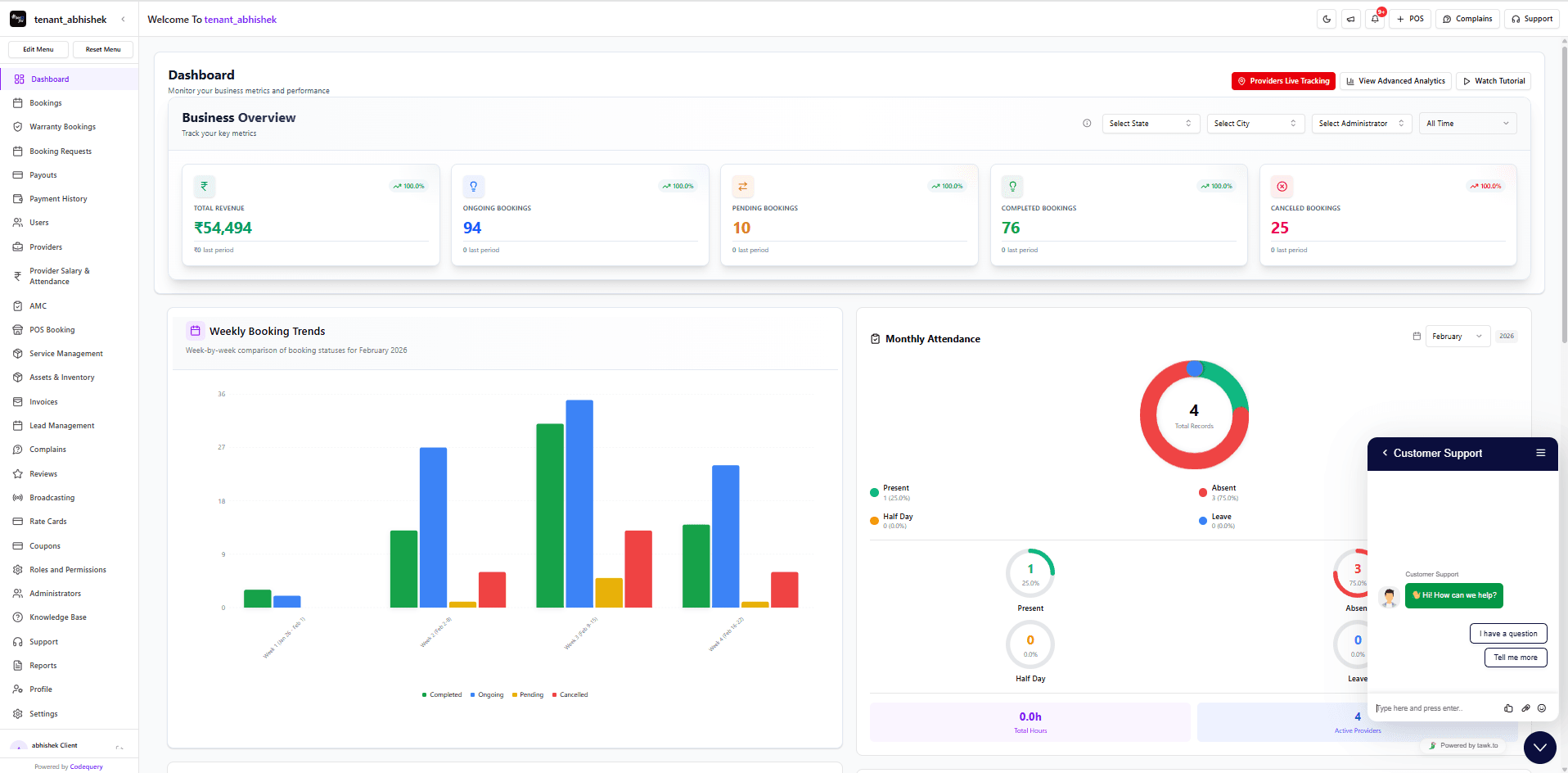Change the attendance month from February
Viewport: 1568px width, 773px height.
pyautogui.click(x=1457, y=336)
